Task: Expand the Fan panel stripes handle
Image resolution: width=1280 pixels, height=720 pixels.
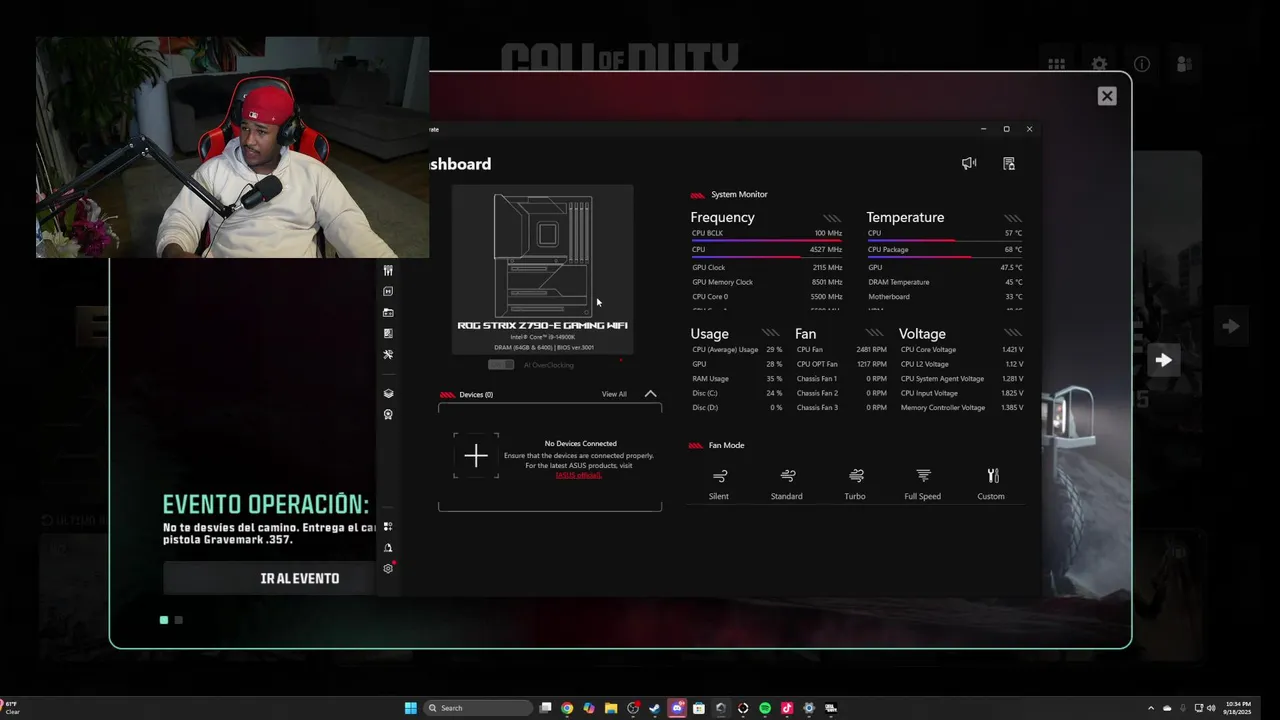Action: [876, 333]
